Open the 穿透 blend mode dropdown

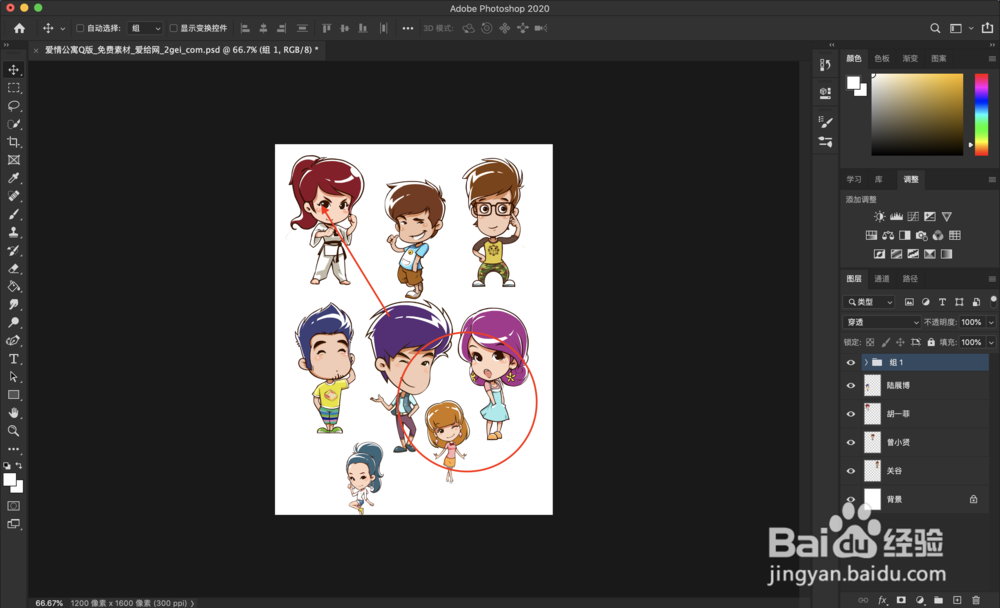pyautogui.click(x=881, y=322)
